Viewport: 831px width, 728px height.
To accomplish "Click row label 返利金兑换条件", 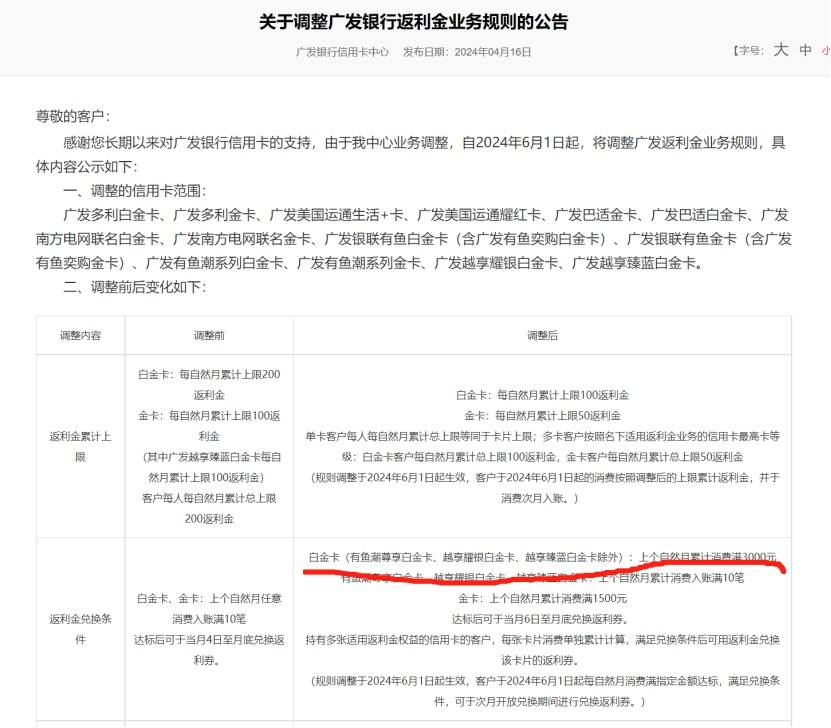I will pos(81,629).
